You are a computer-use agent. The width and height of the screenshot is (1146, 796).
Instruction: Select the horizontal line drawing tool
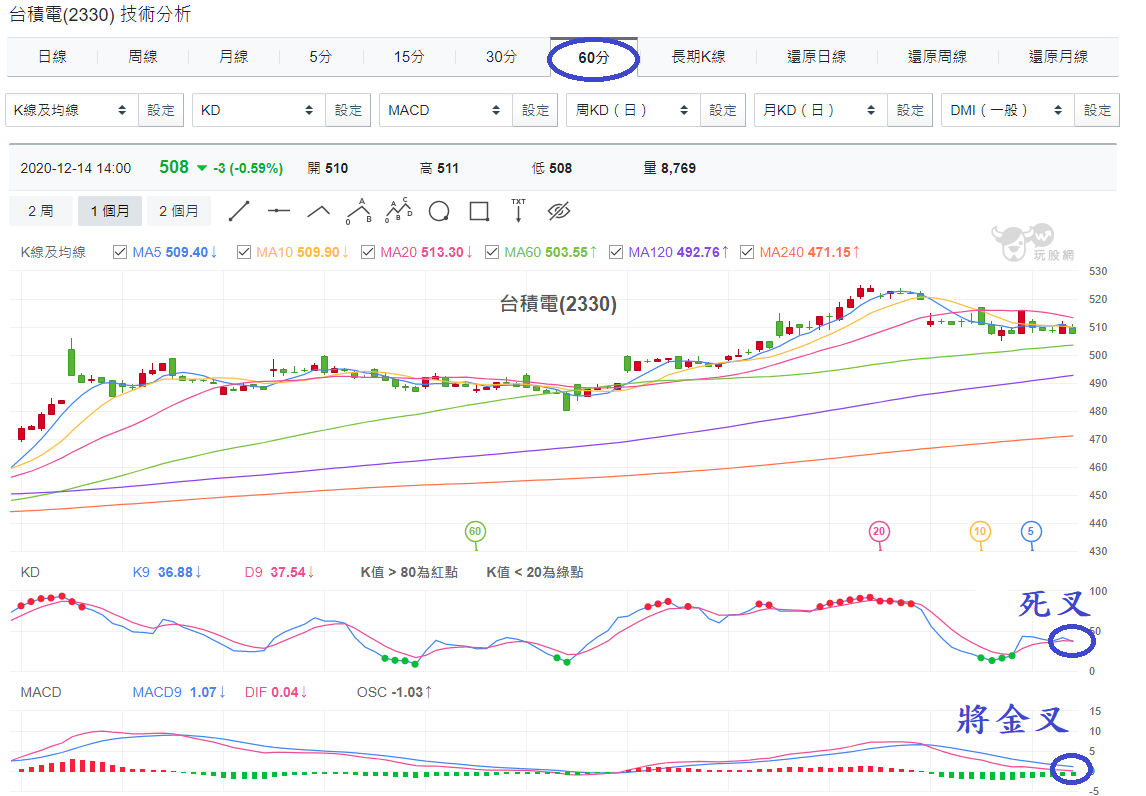click(x=278, y=211)
